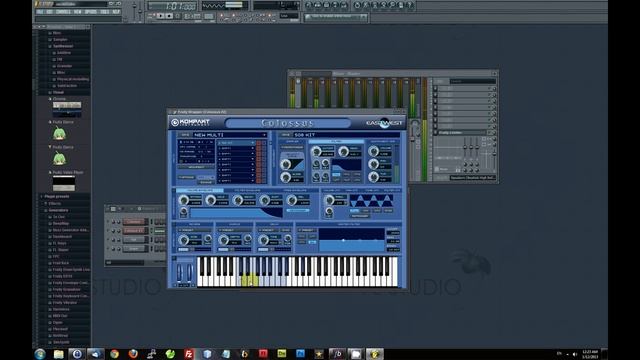The image size is (640, 360).
Task: Open the Windows Start button
Action: 40,354
